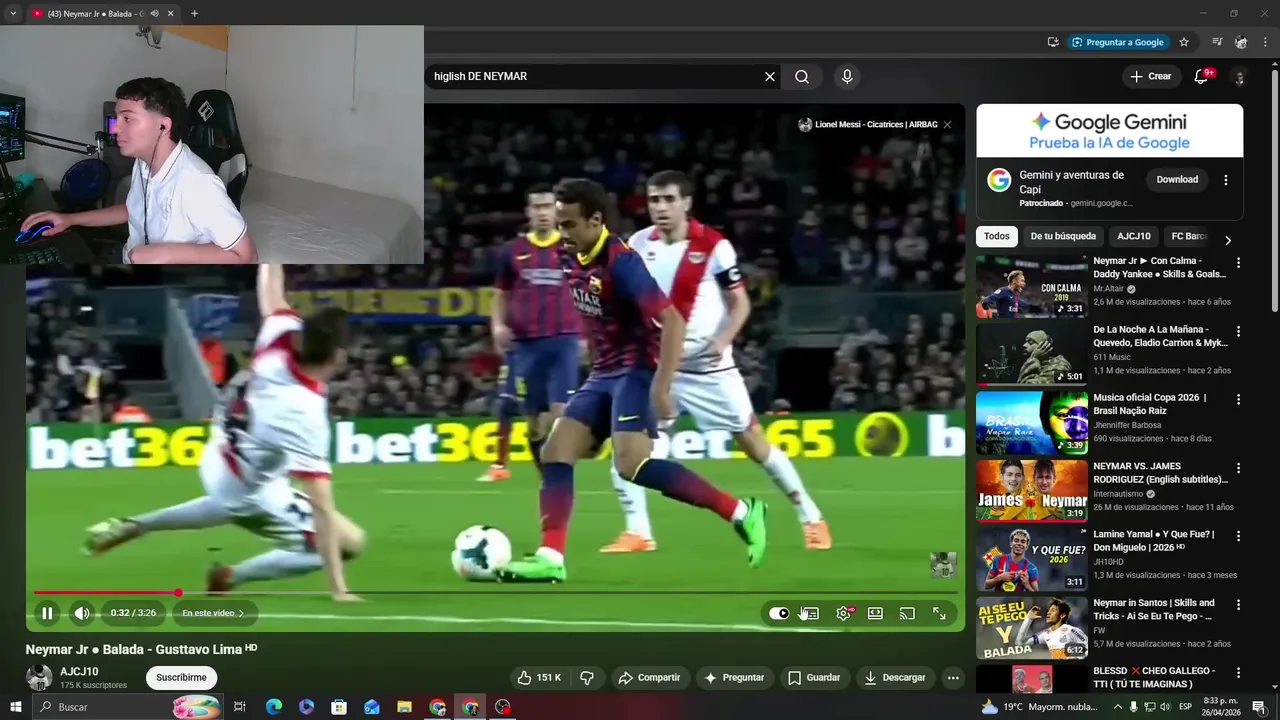Select the 'Todos' filter chip
1280x720 pixels.
pyautogui.click(x=997, y=237)
